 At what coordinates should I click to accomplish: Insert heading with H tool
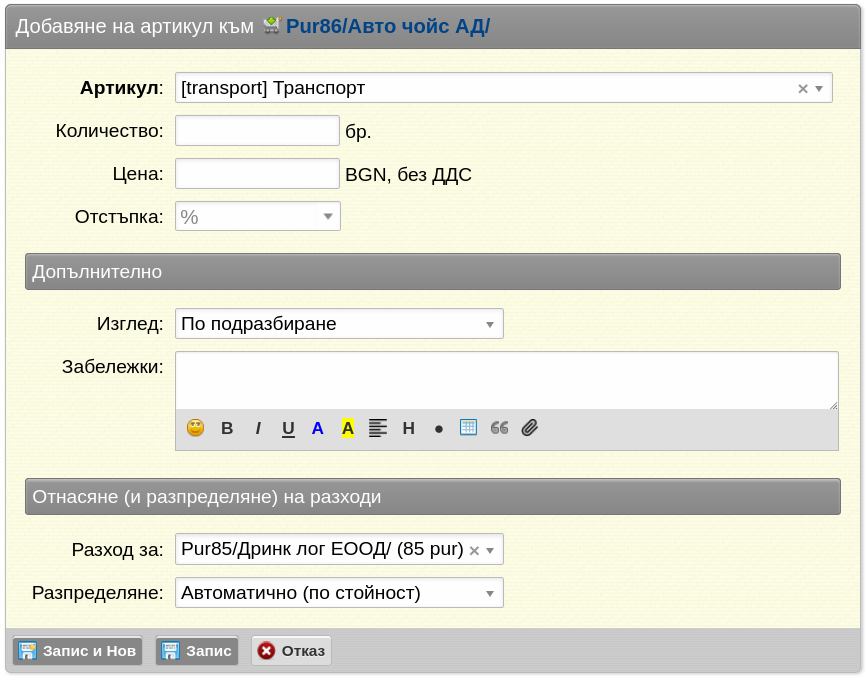point(408,428)
